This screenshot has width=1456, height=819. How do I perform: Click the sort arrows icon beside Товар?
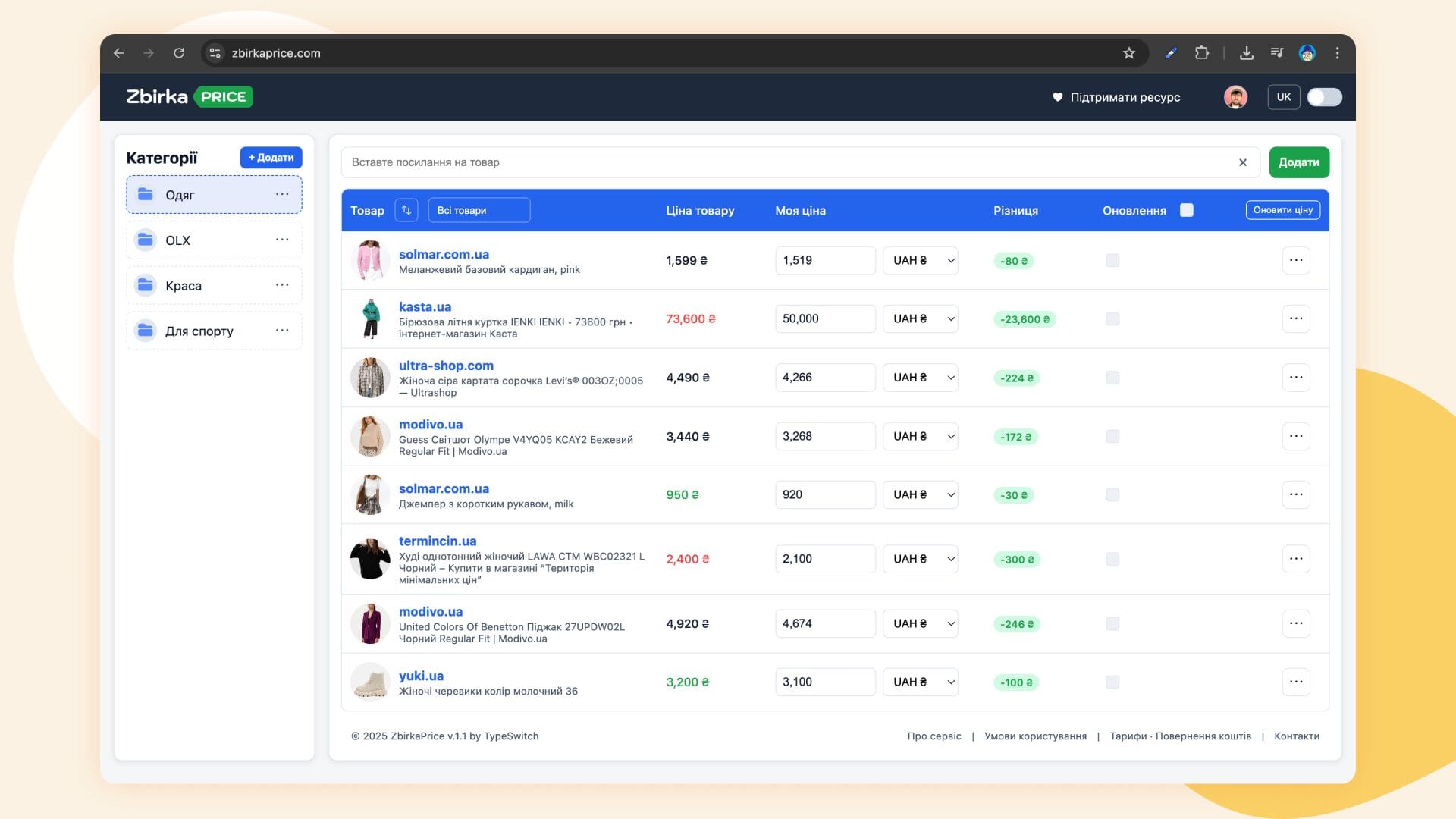(406, 210)
